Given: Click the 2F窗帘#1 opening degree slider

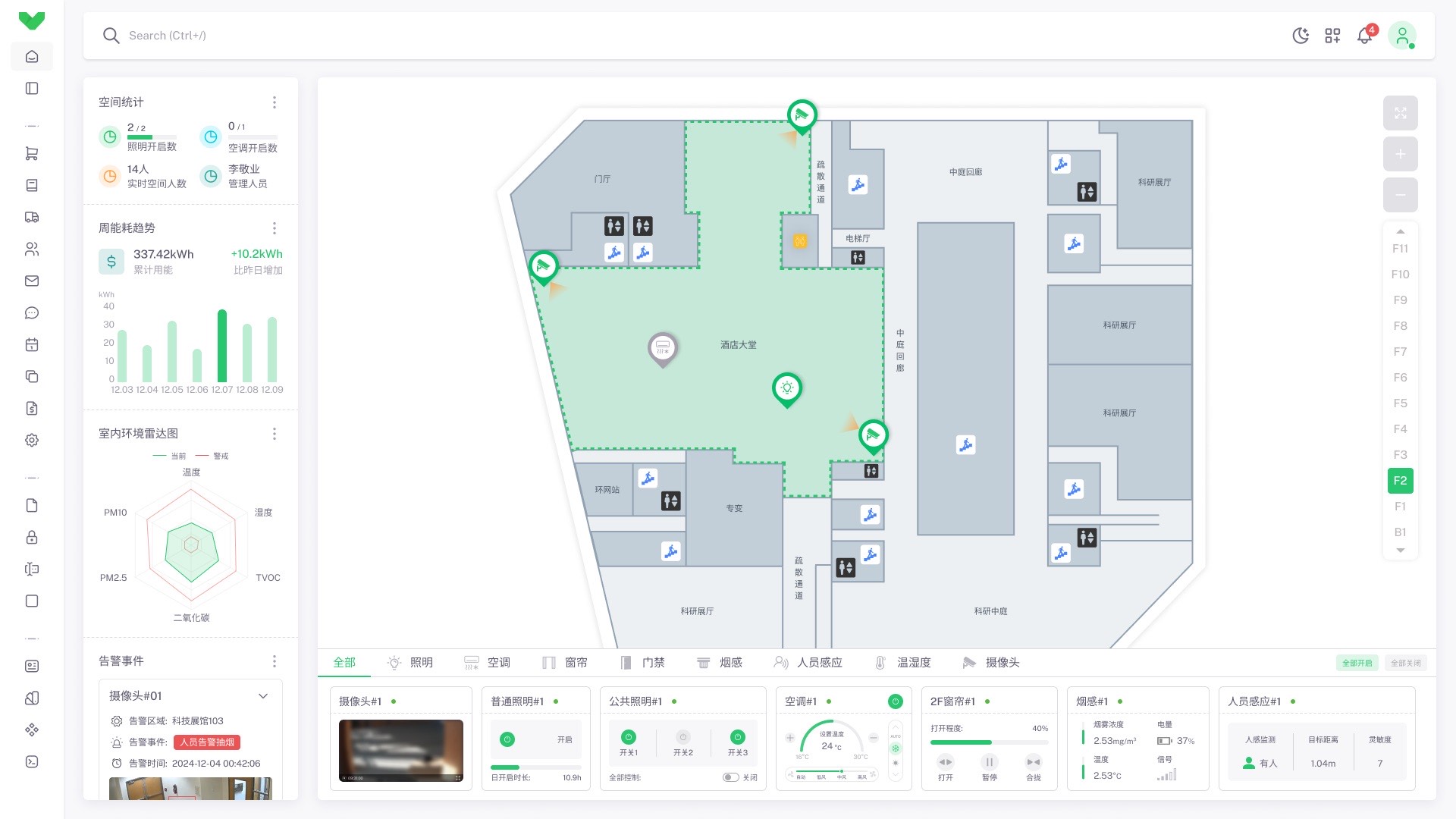Looking at the screenshot, I should pos(989,742).
